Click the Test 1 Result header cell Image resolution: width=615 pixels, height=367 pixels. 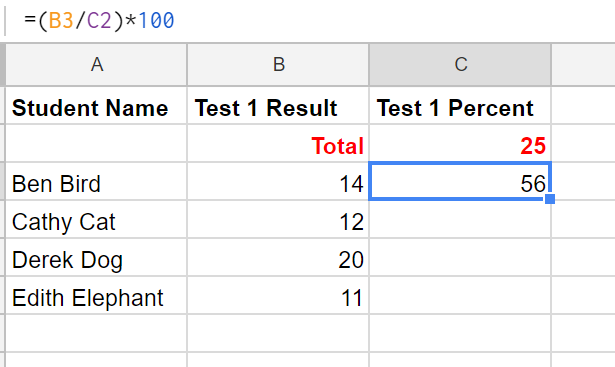click(278, 105)
